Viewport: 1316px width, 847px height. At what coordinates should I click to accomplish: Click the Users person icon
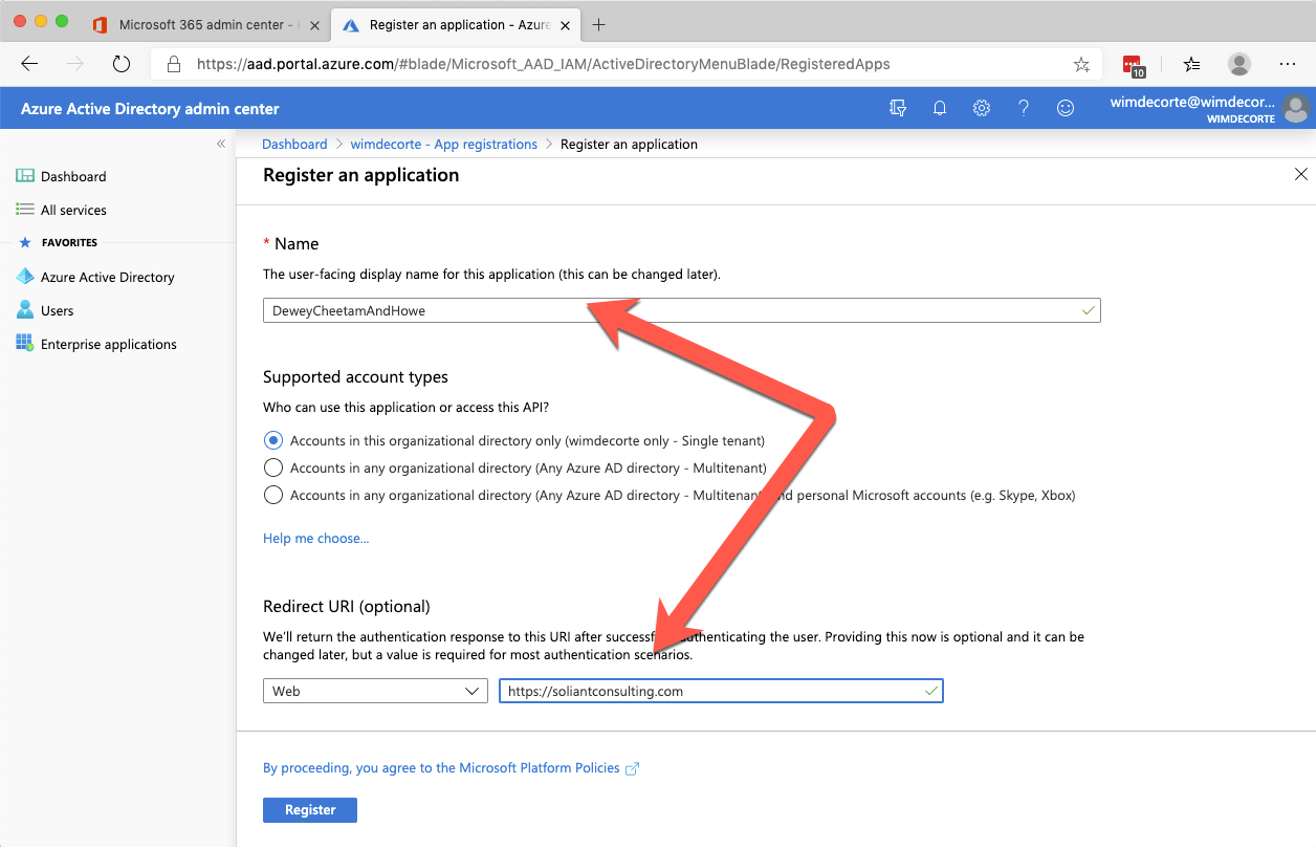tap(25, 310)
